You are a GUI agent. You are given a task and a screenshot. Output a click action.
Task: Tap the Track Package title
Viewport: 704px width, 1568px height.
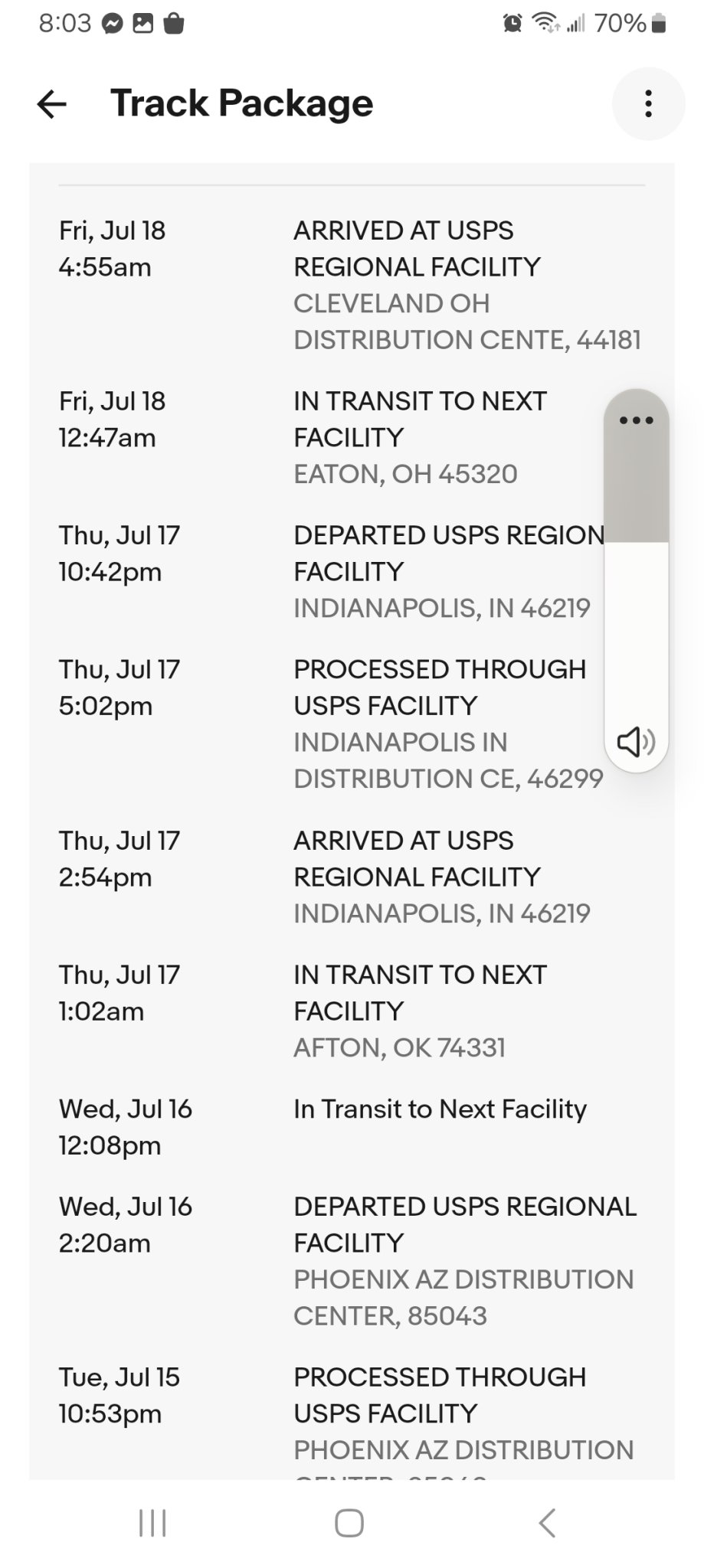[241, 103]
